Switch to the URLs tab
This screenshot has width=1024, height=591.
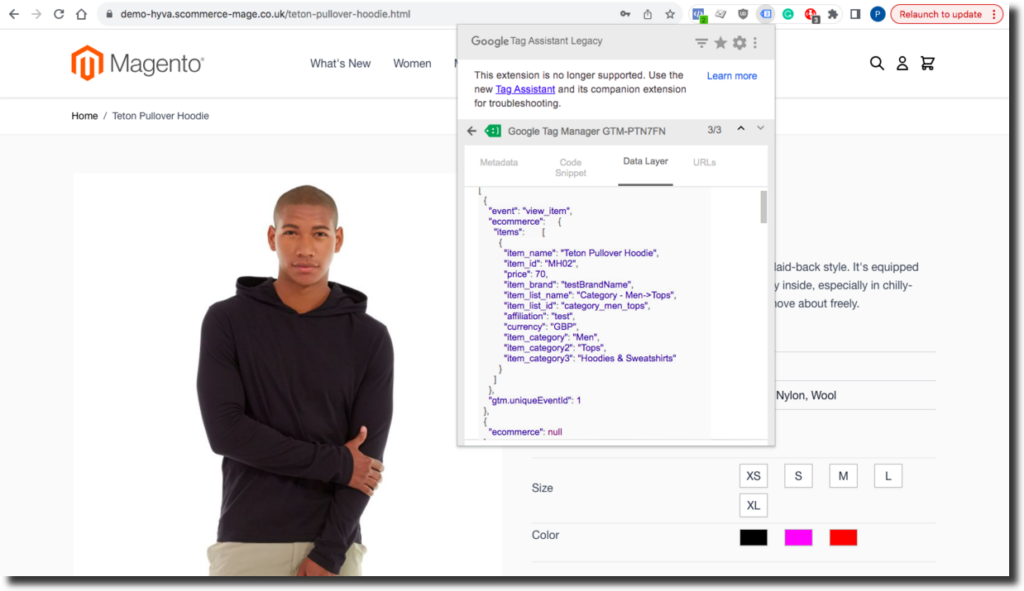(704, 162)
